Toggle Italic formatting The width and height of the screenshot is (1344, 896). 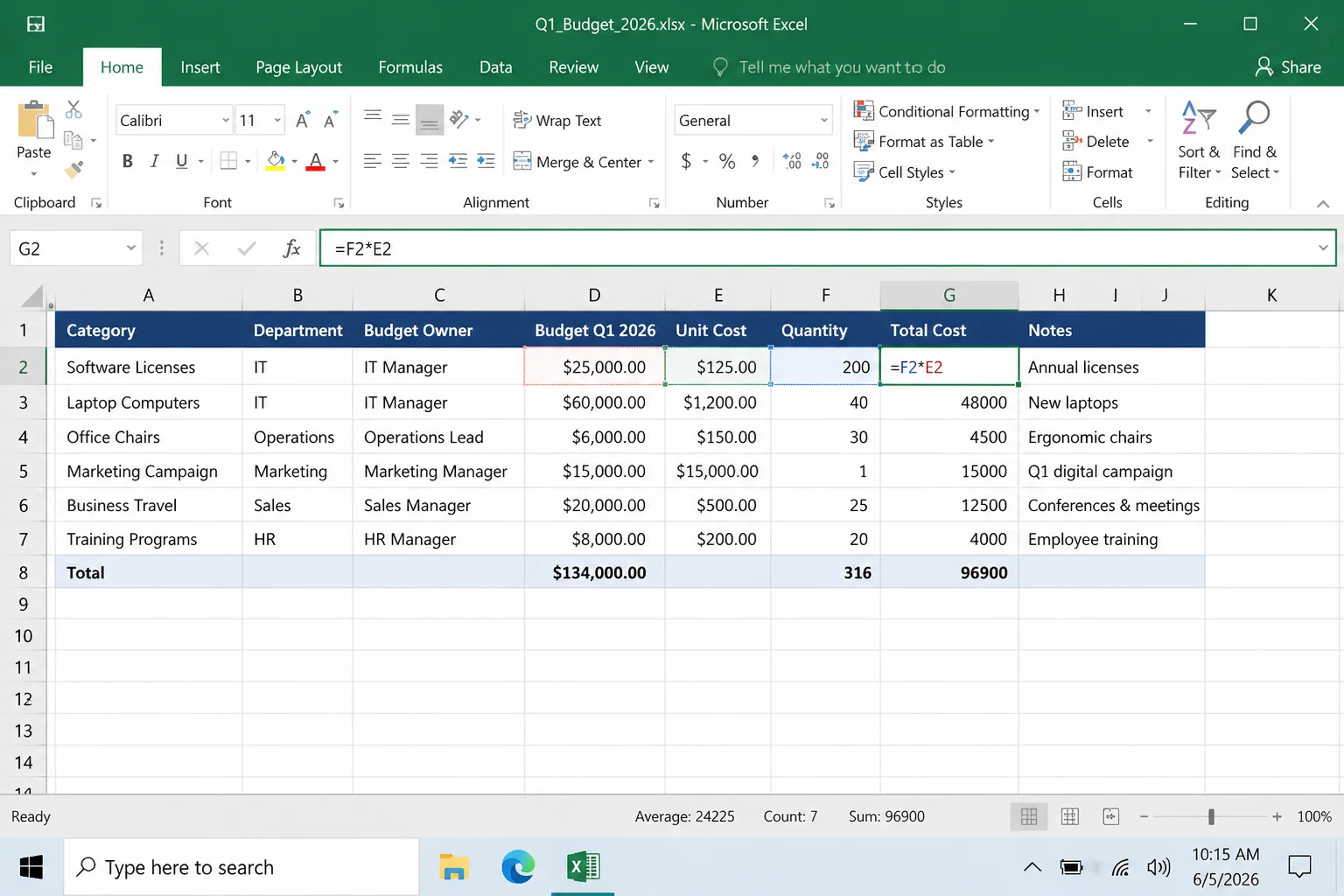[x=155, y=161]
